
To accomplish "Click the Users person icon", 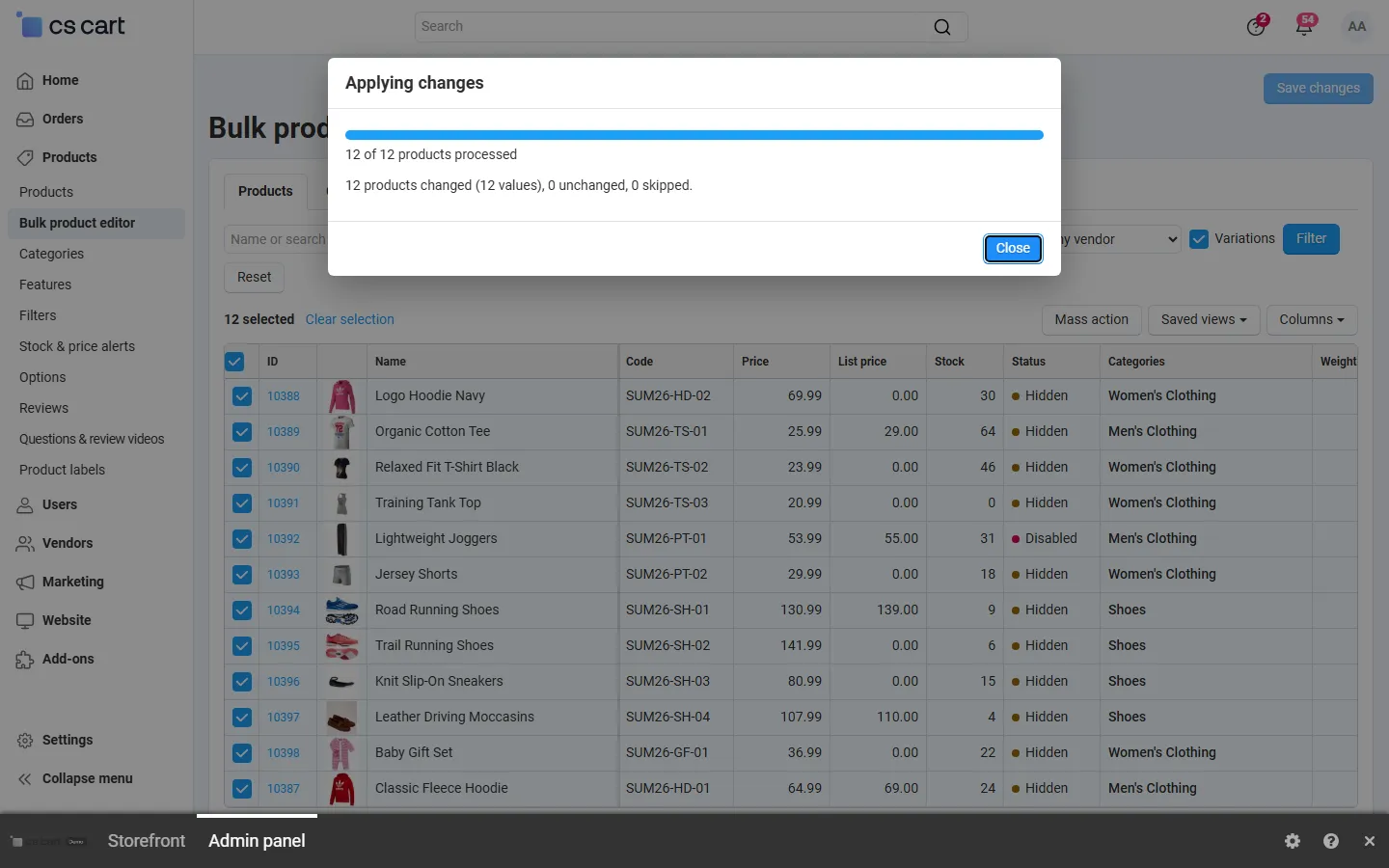I will (25, 505).
